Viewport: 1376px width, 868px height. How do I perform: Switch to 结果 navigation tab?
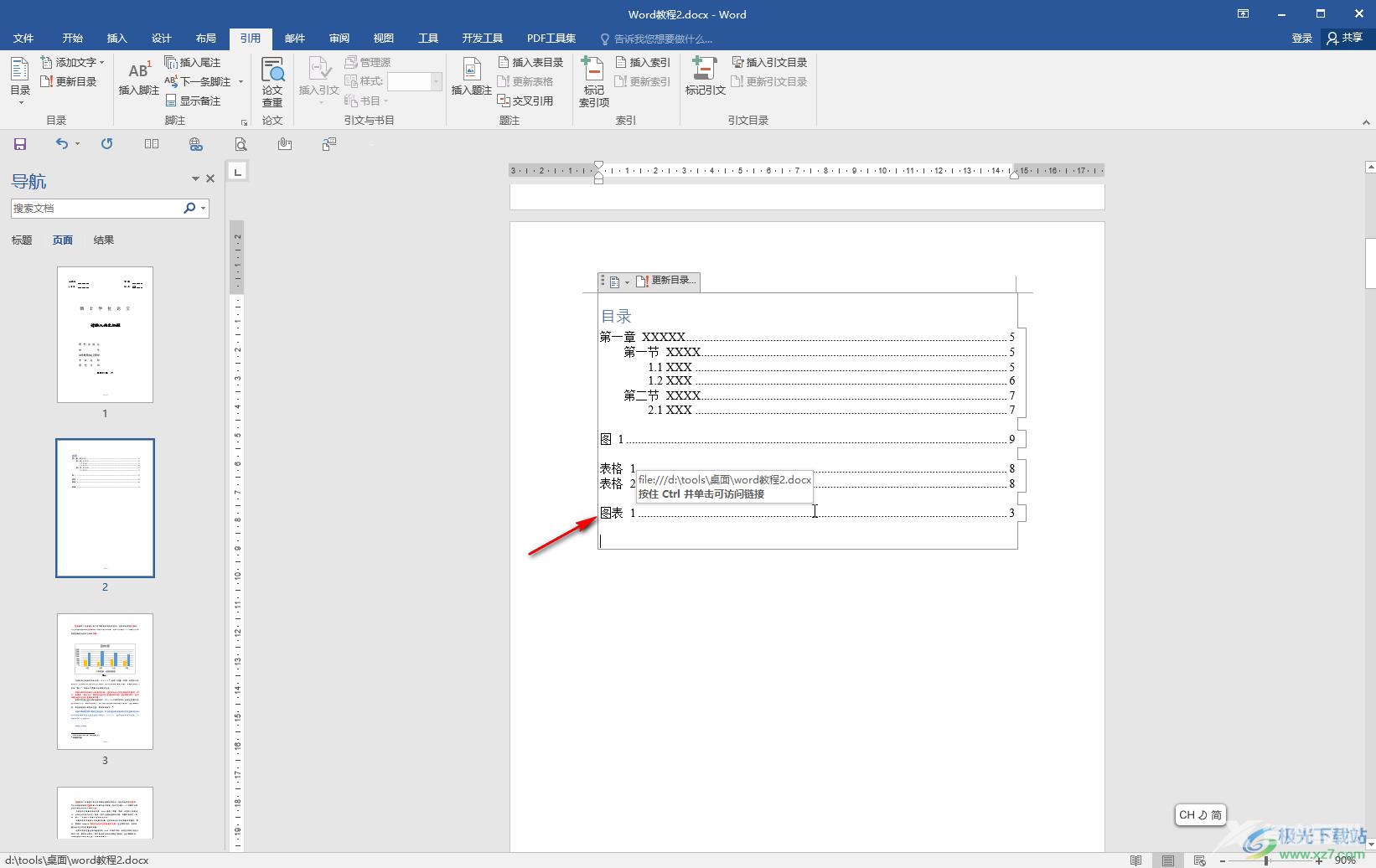point(104,240)
